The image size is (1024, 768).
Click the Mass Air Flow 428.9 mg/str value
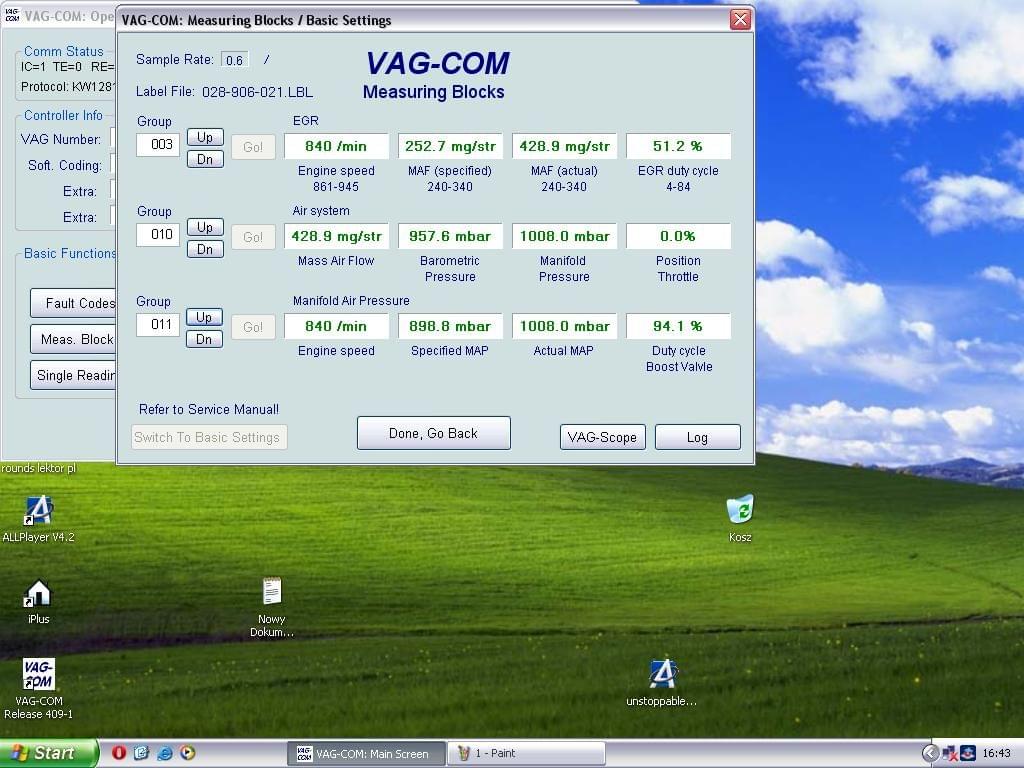336,236
